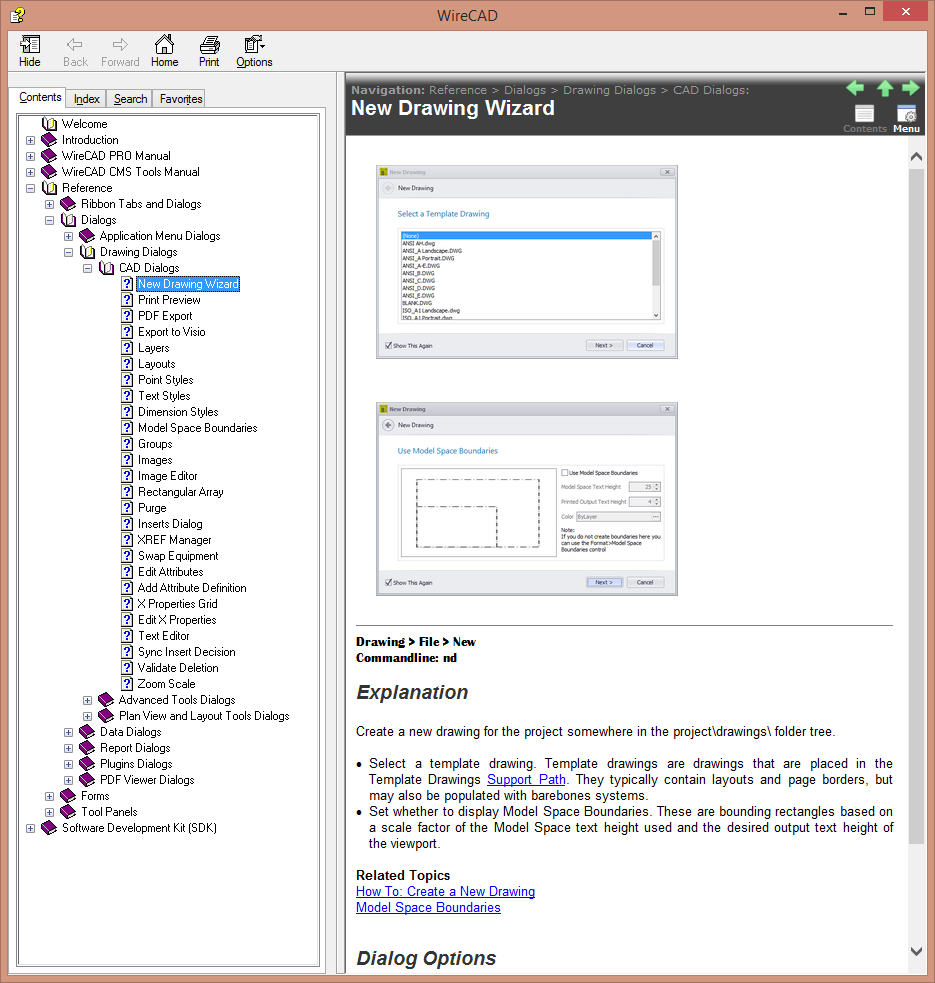Switch to the Contents tab
This screenshot has width=935, height=983.
(x=40, y=97)
